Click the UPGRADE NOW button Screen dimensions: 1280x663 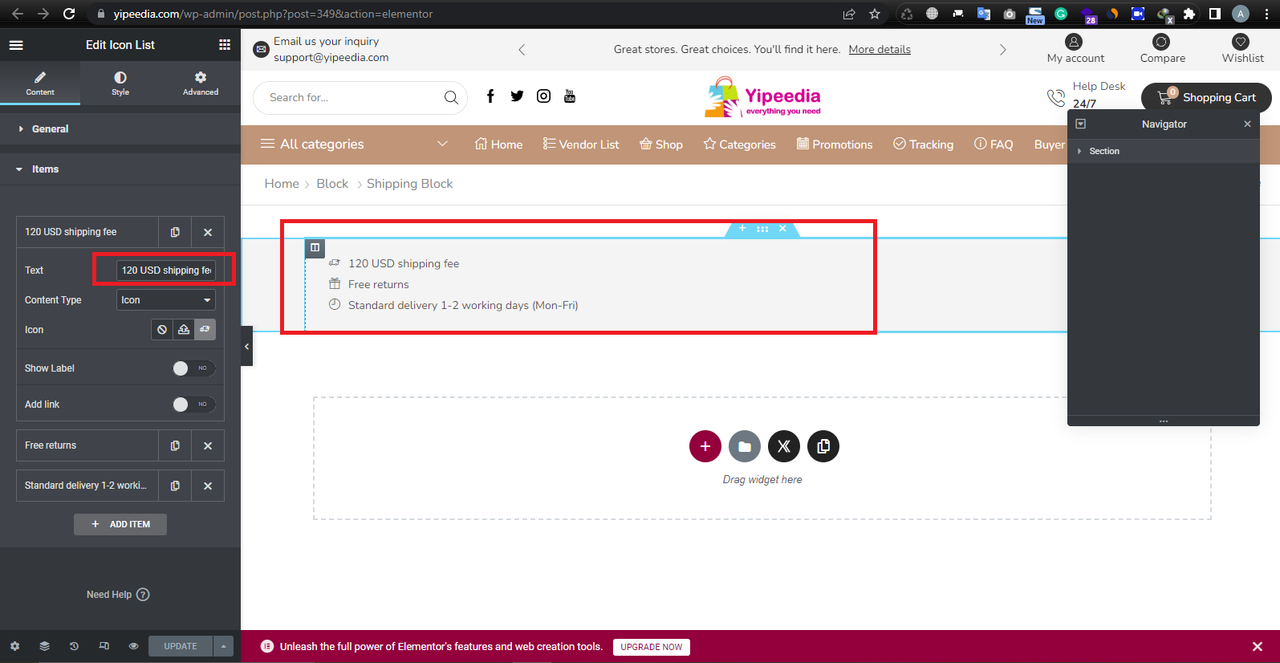651,647
